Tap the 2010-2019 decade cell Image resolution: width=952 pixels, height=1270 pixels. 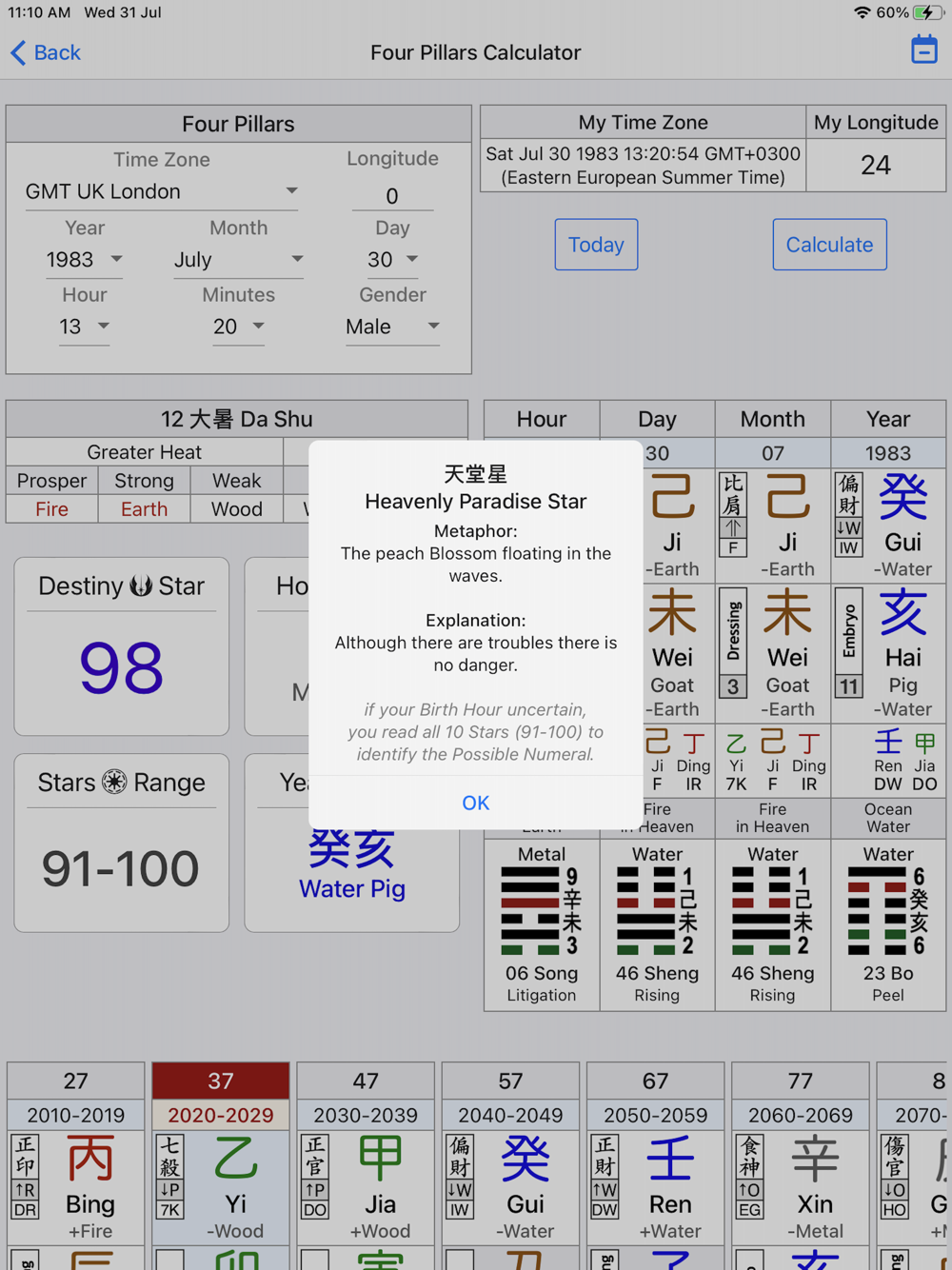76,1115
